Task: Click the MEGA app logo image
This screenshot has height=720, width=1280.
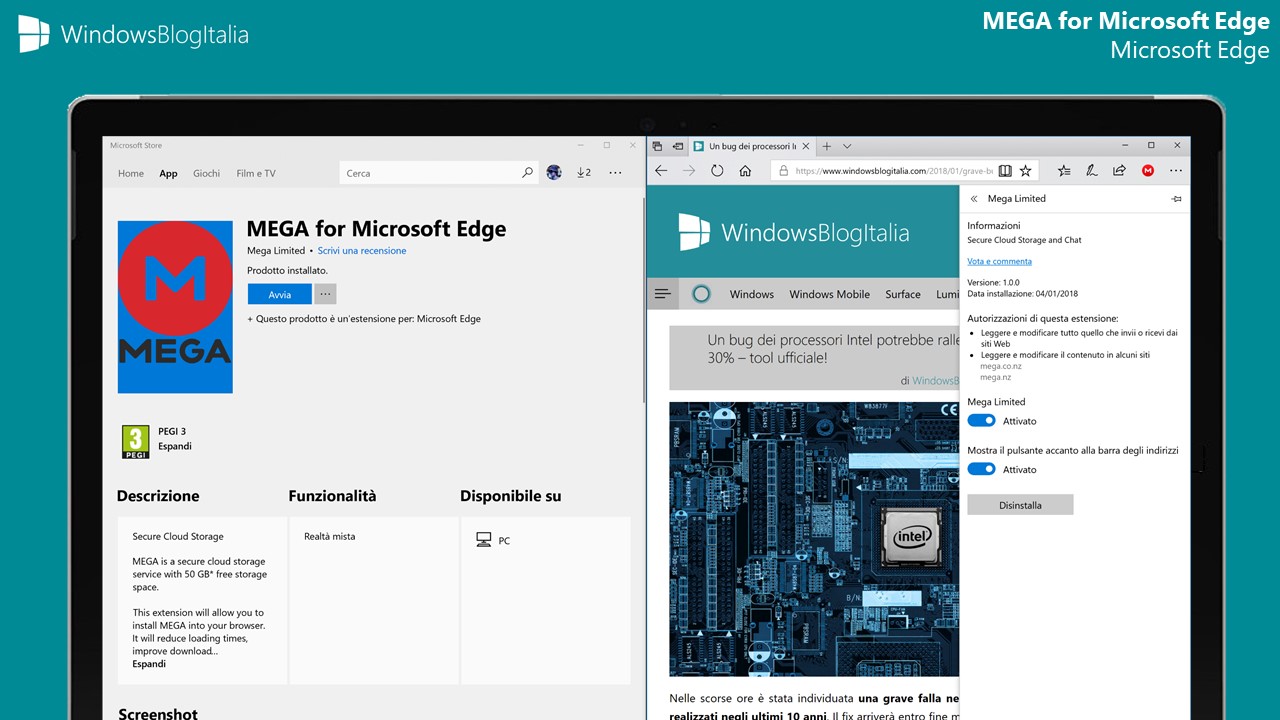Action: coord(175,307)
